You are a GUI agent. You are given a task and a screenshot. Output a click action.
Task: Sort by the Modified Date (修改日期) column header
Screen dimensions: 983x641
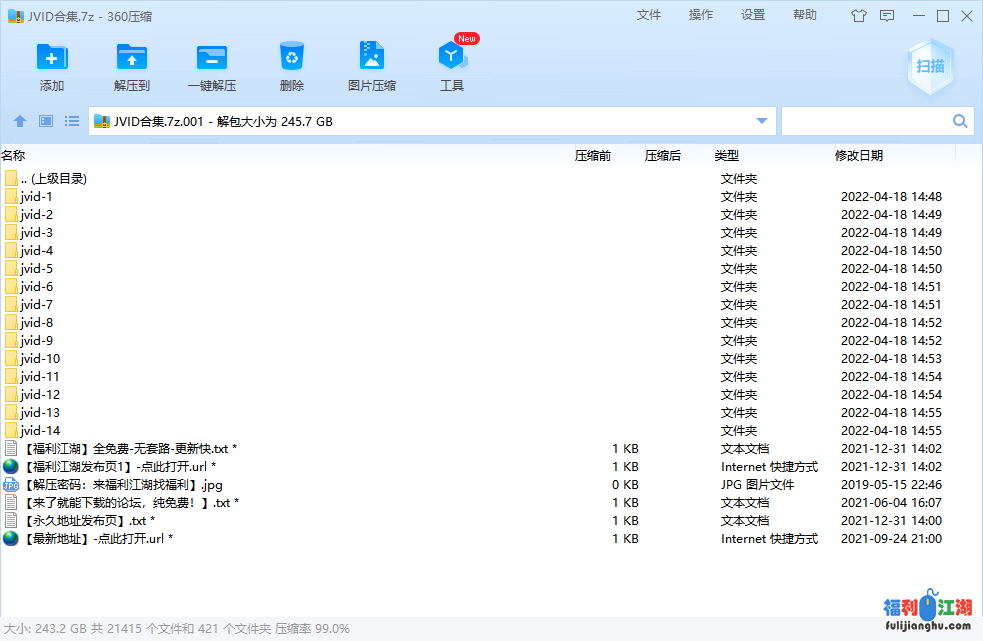click(x=859, y=155)
